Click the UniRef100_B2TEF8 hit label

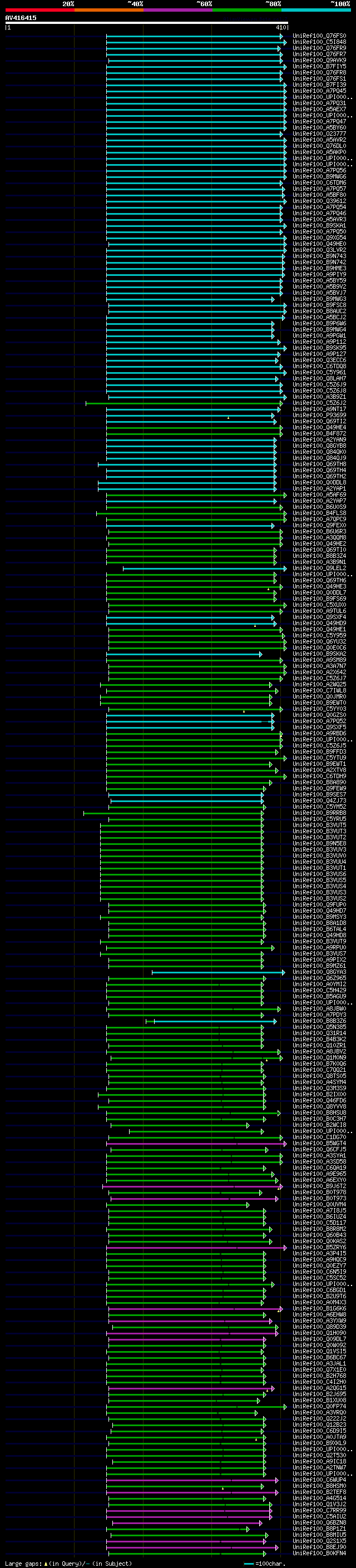click(319, 1492)
